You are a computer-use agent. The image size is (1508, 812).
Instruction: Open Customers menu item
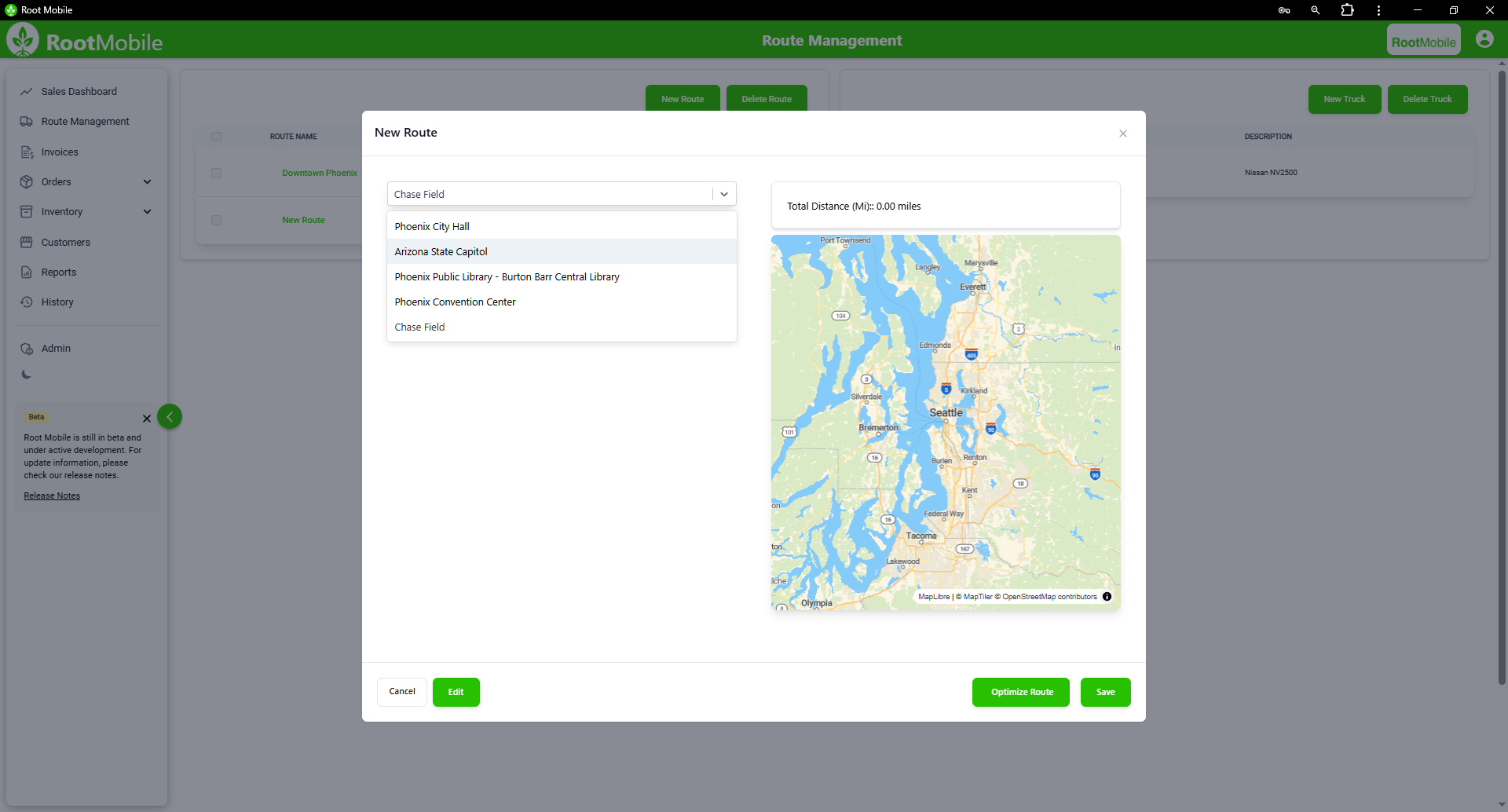[x=65, y=243]
